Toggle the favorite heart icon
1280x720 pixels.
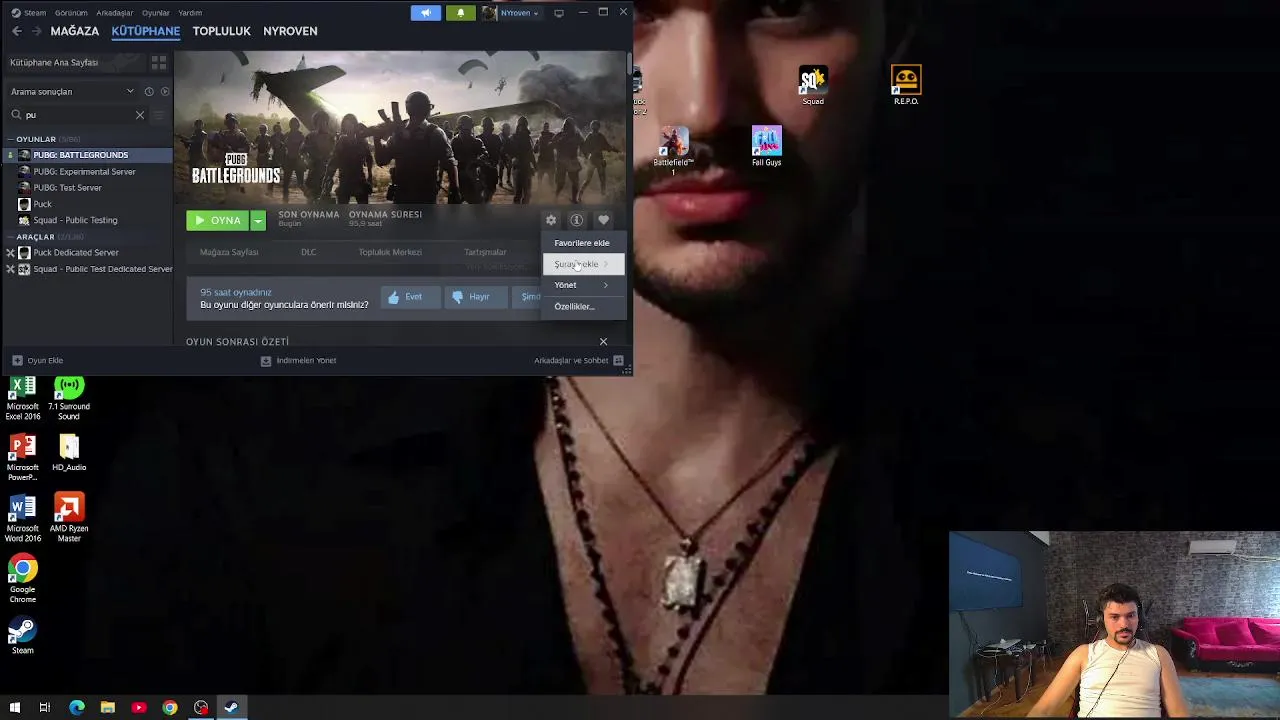tap(603, 220)
